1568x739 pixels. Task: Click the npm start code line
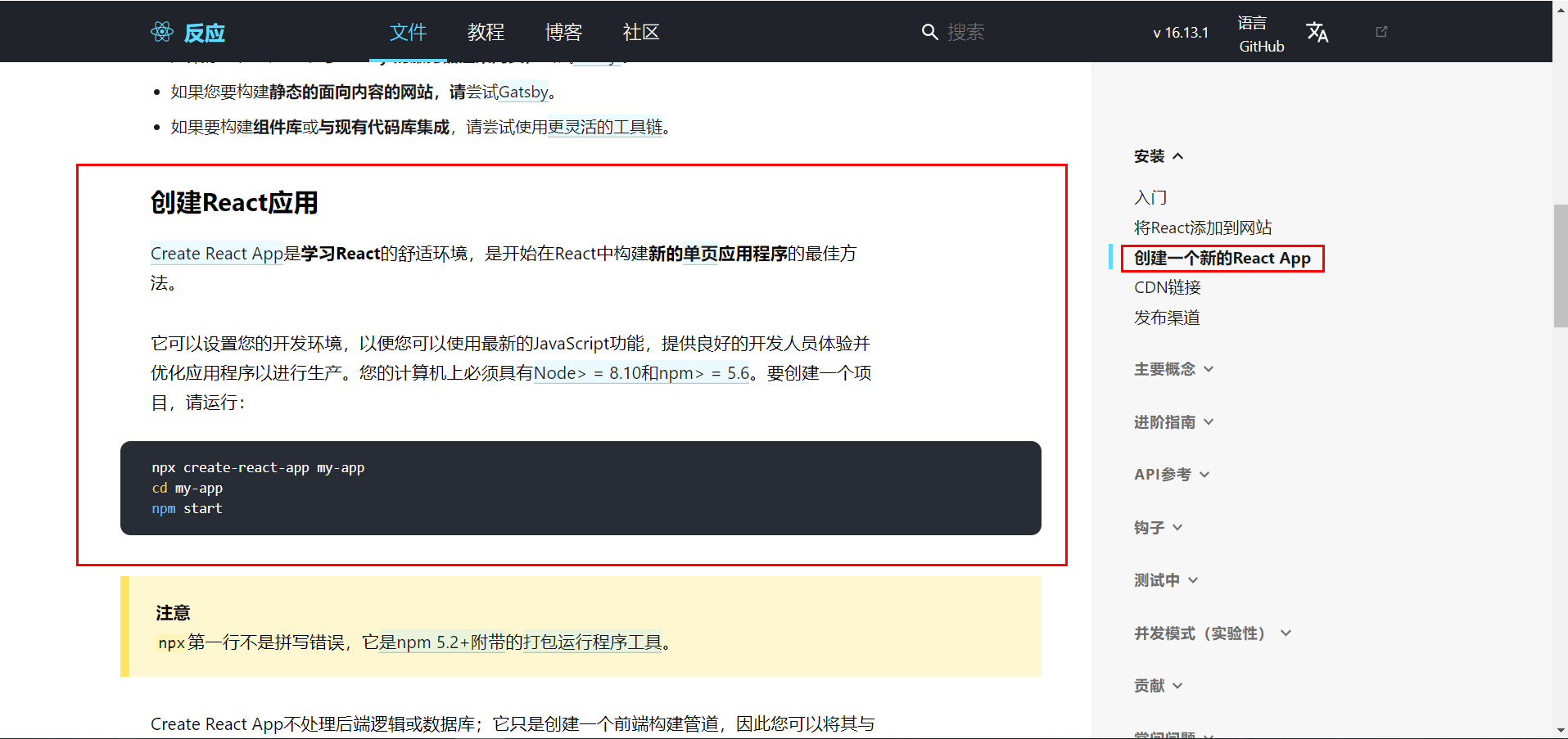[x=187, y=509]
